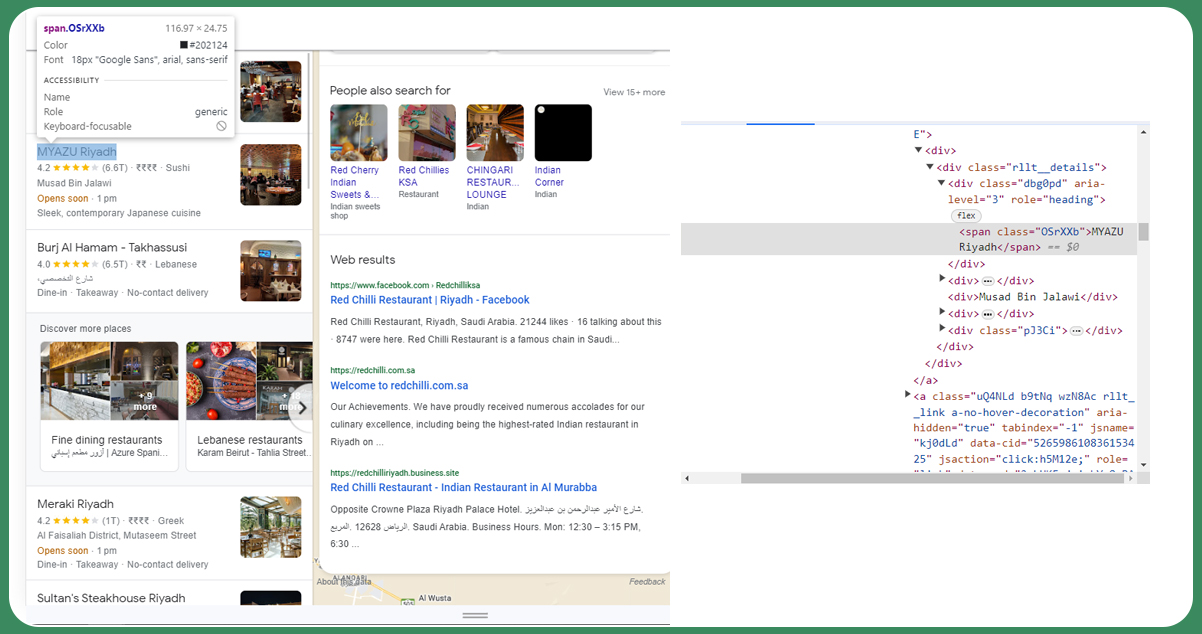Open the Red Chilli Restaurant Facebook result
Image resolution: width=1202 pixels, height=634 pixels.
429,300
